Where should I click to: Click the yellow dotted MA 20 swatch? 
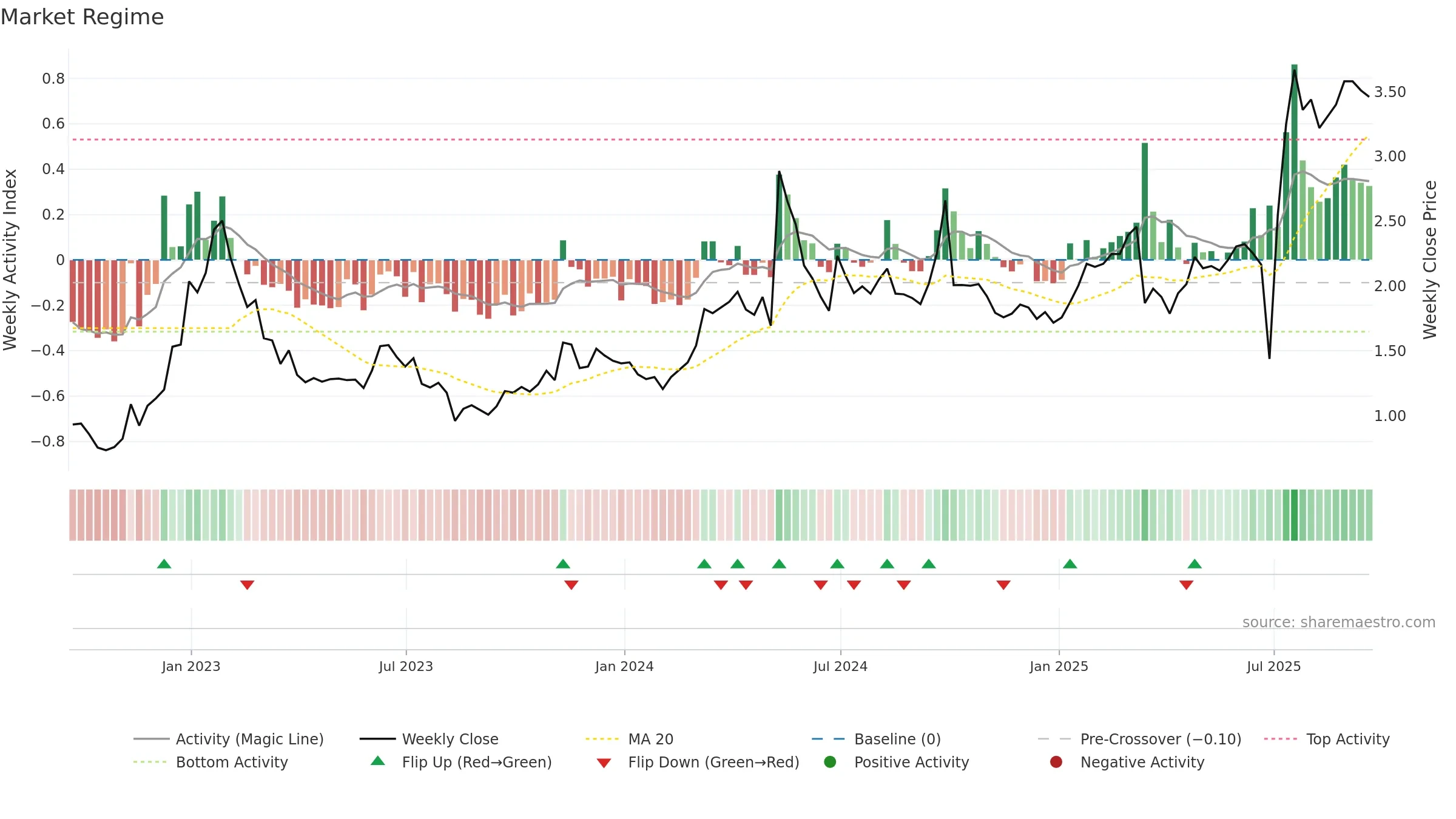coord(602,739)
